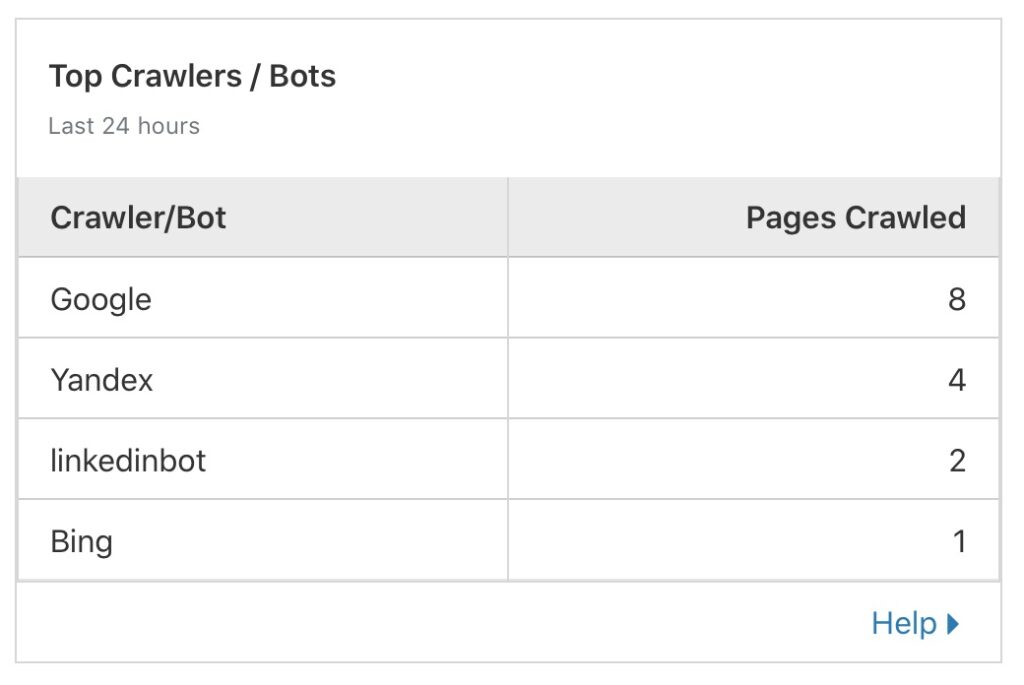Click Google's pages crawled count of 8
The image size is (1024, 685).
coord(957,299)
